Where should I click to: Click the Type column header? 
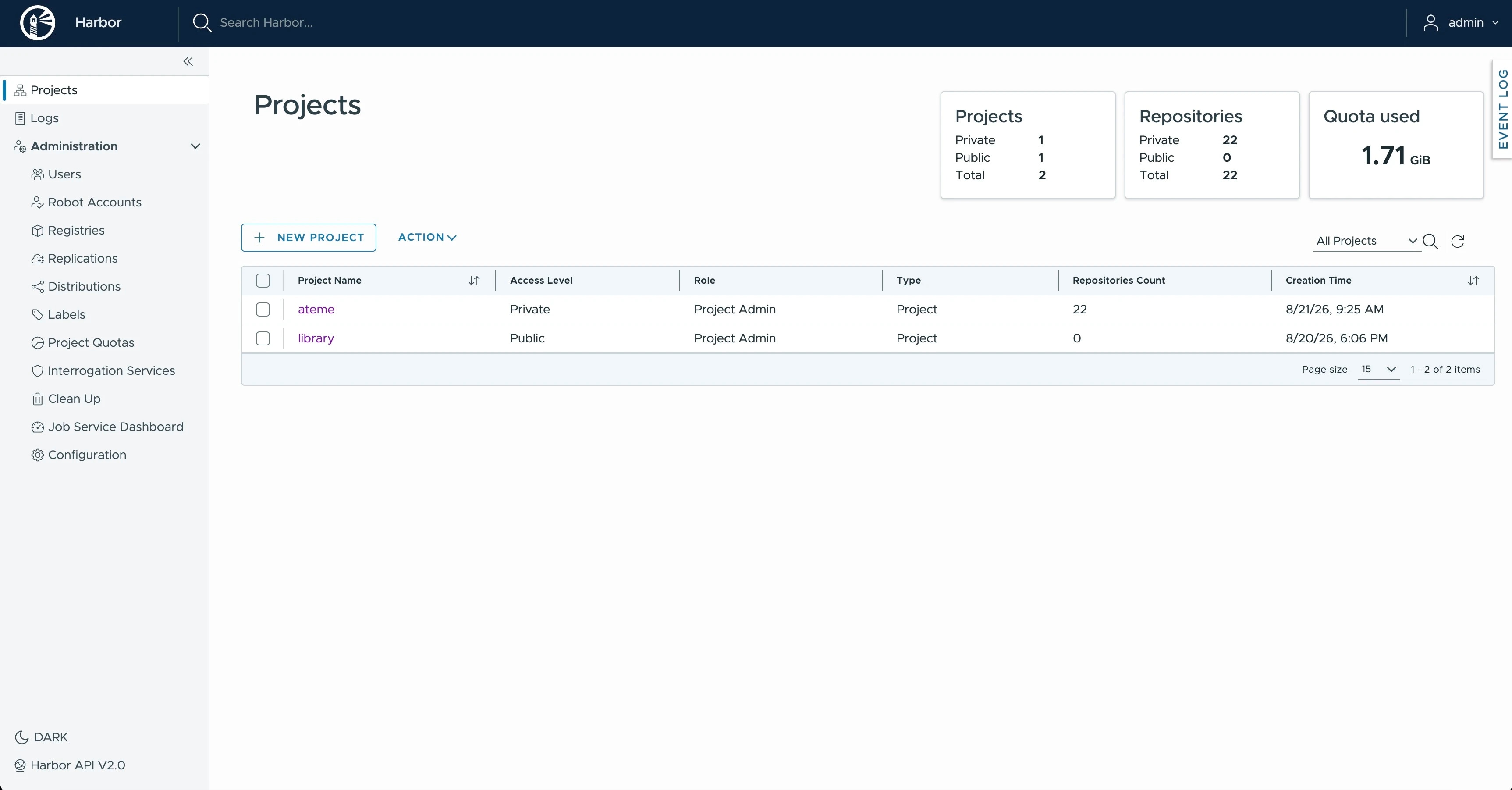click(x=909, y=281)
